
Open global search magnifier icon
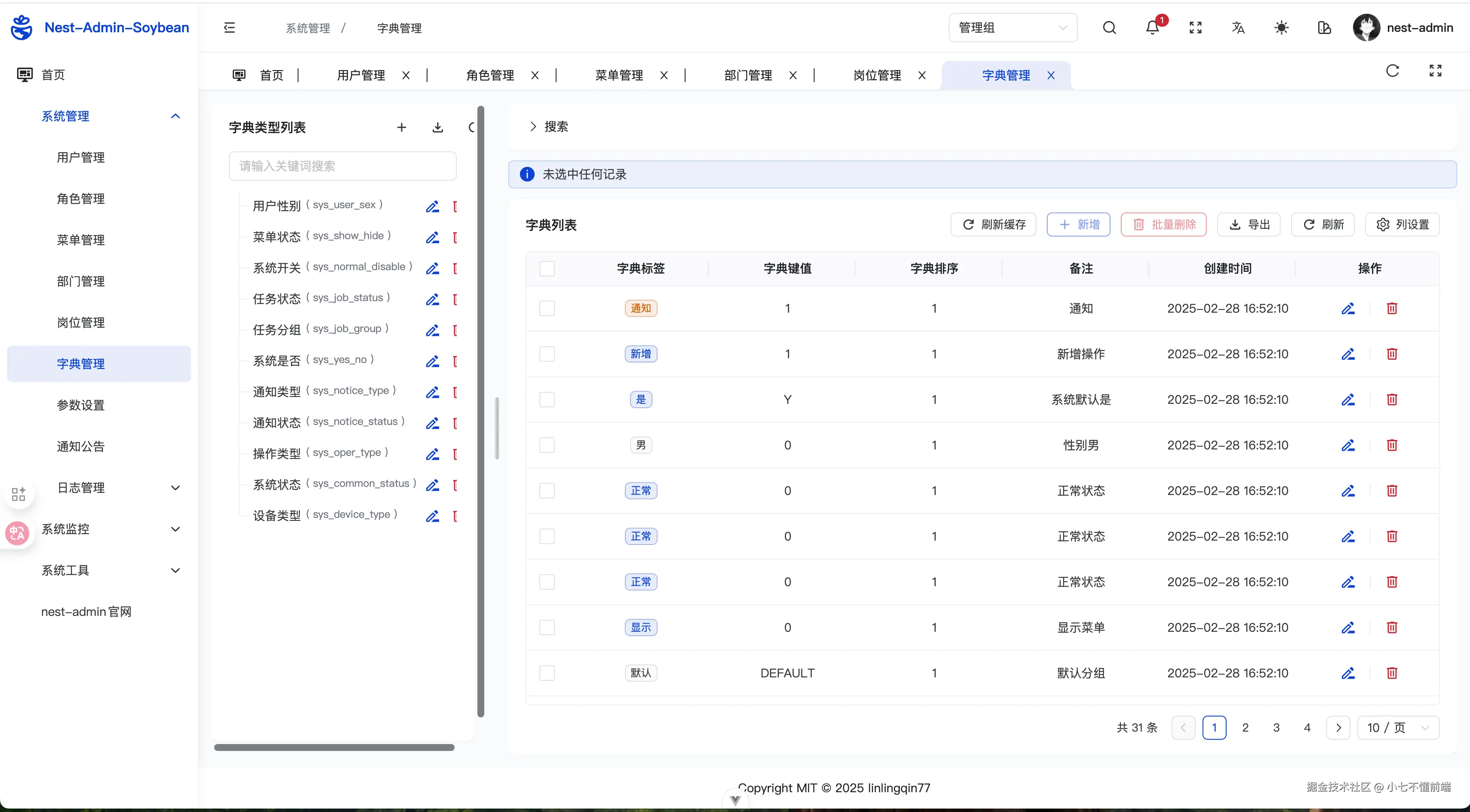pyautogui.click(x=1109, y=28)
